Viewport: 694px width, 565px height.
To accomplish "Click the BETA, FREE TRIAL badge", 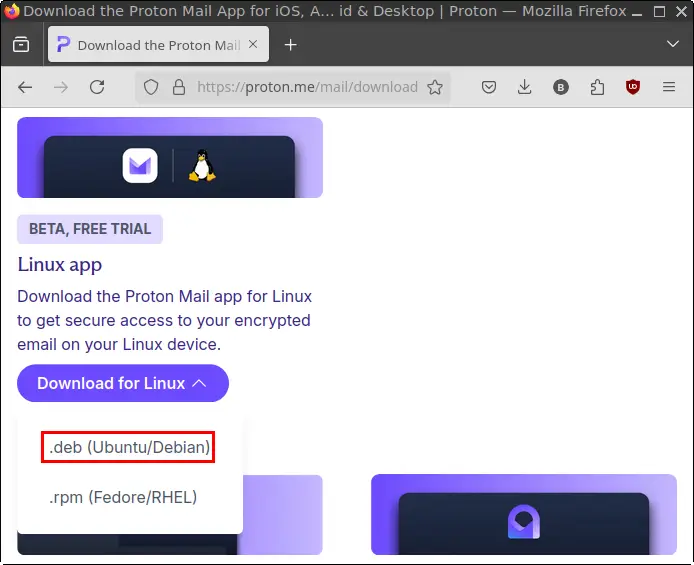I will tap(90, 229).
